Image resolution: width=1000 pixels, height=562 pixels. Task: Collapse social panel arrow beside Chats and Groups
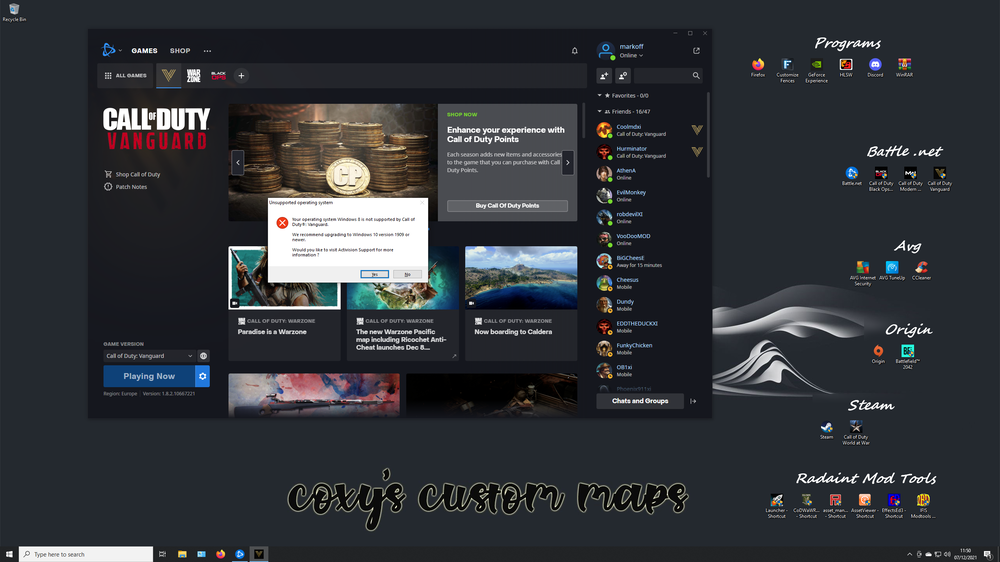pos(693,401)
